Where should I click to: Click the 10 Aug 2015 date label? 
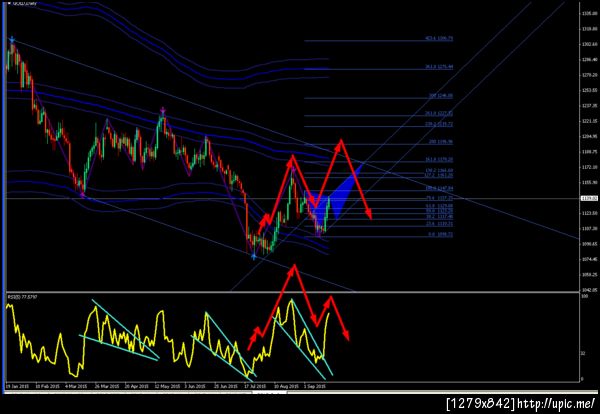click(287, 386)
